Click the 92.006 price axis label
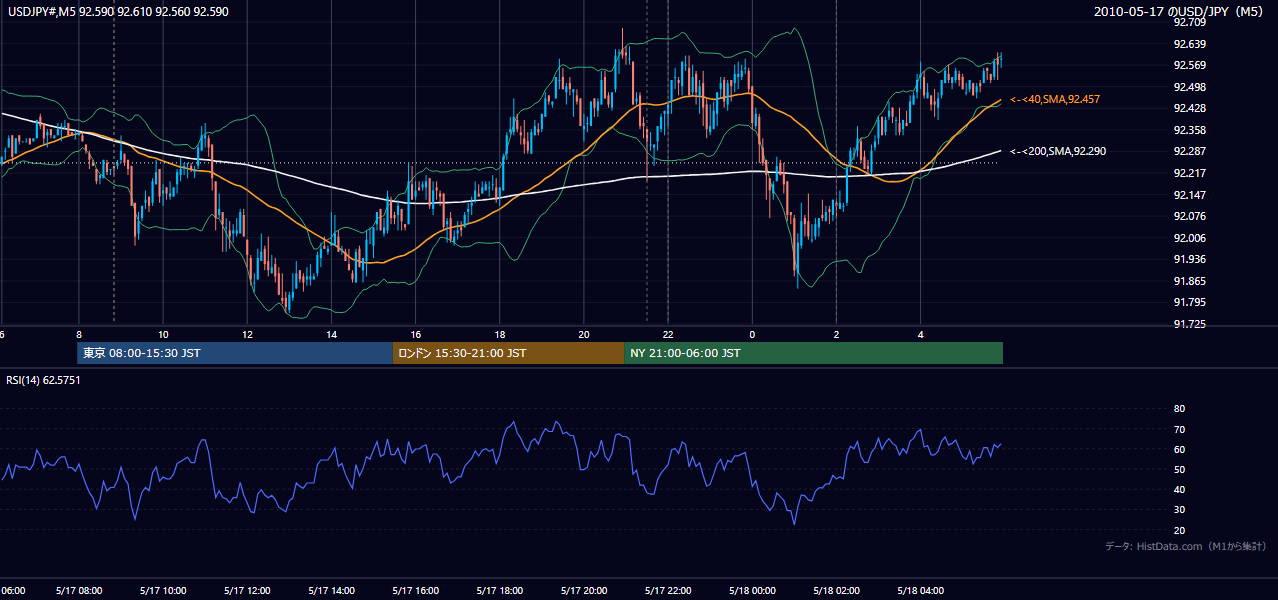The width and height of the screenshot is (1278, 600). tap(1190, 238)
